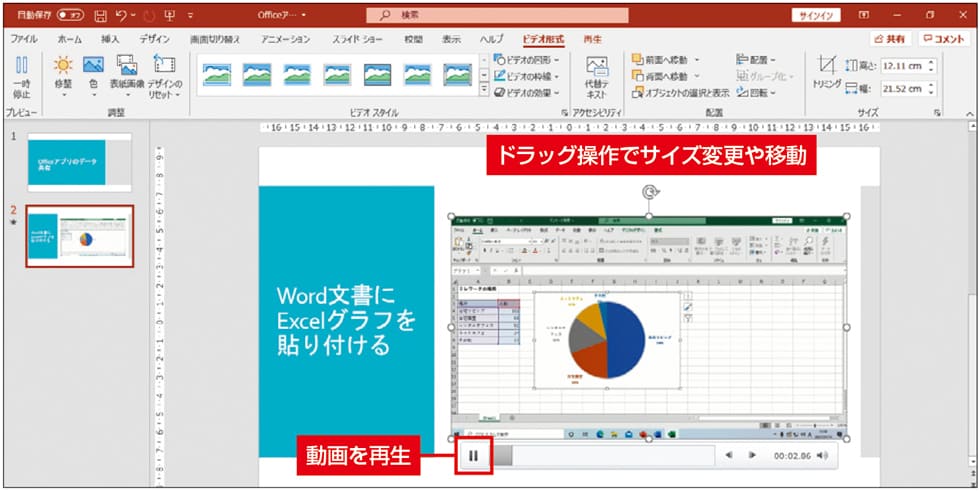The image size is (980, 491).
Task: Open the ribbon display options icon
Action: tap(864, 15)
